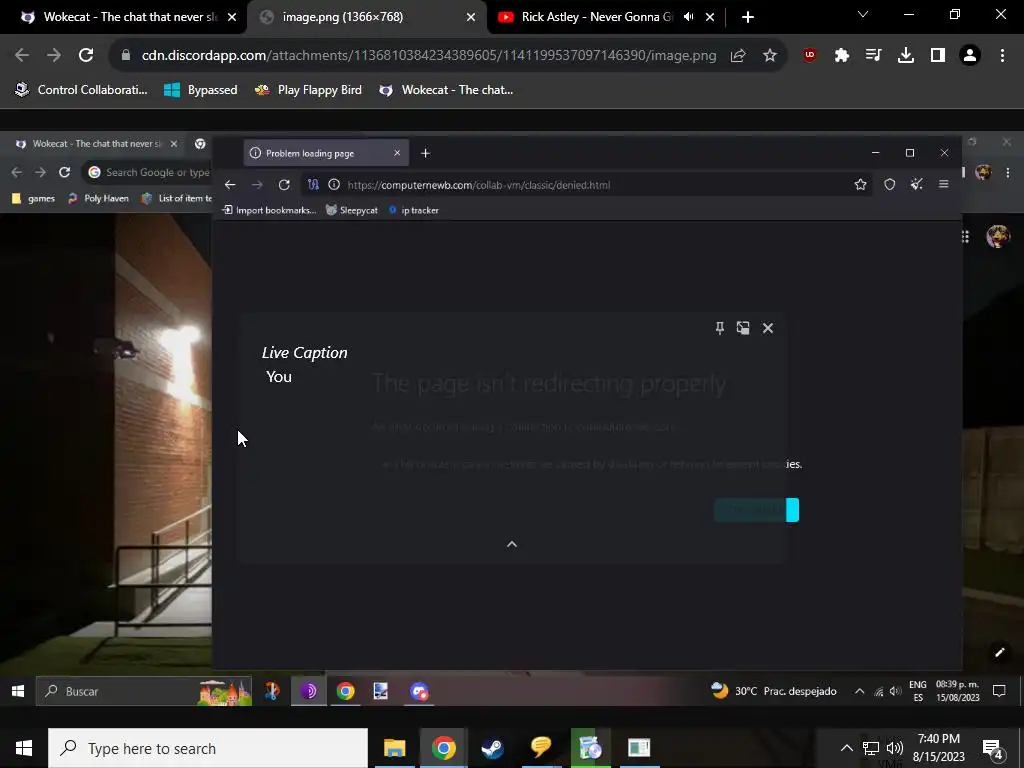Open the Play Flappy Bird bookmark
This screenshot has width=1024, height=768.
[308, 90]
